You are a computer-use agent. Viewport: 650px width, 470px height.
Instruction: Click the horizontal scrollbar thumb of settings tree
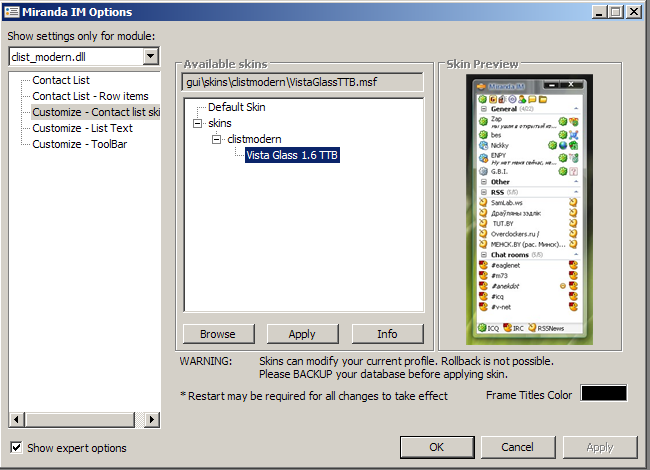pos(80,419)
